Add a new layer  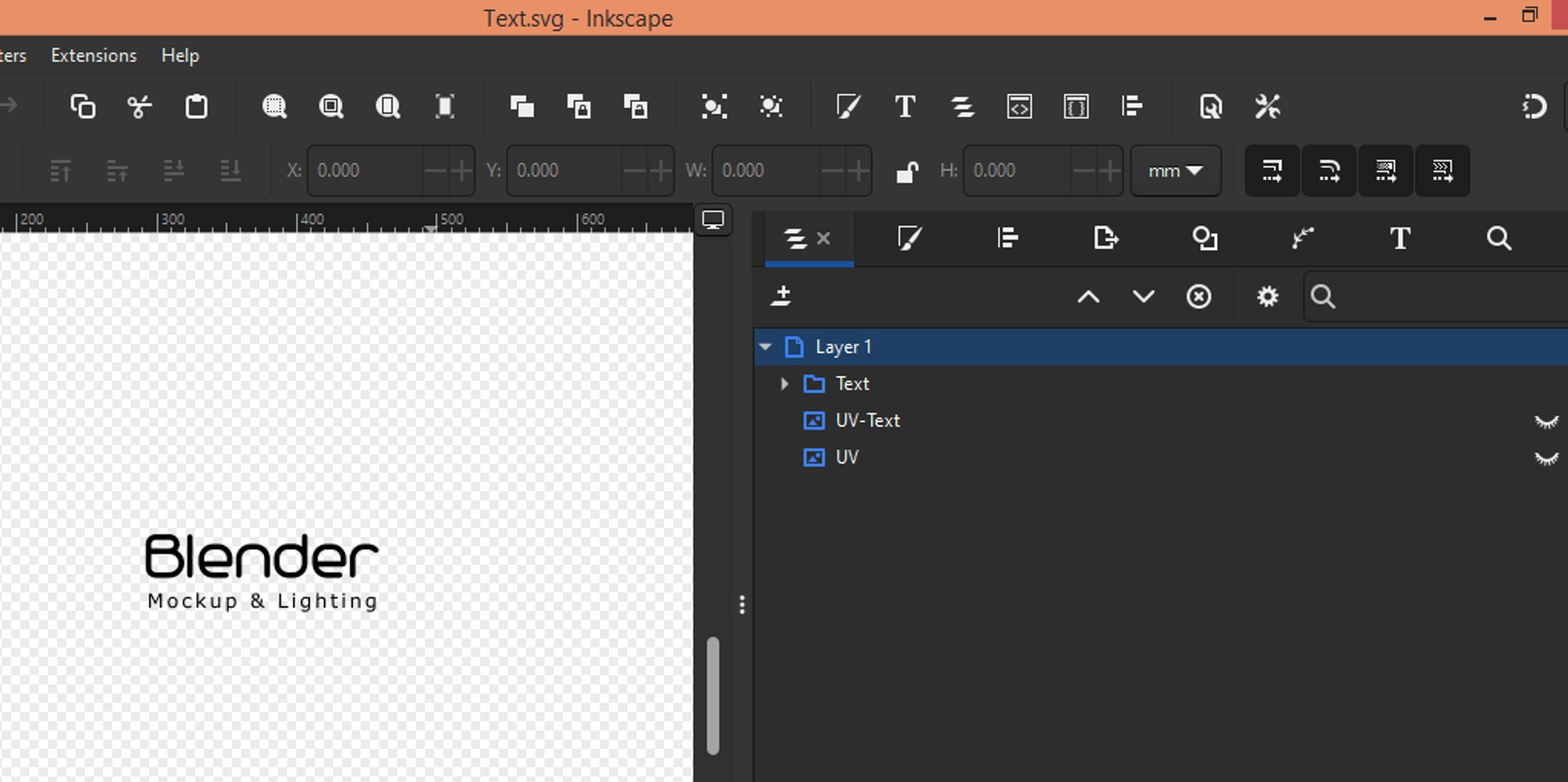pos(782,296)
